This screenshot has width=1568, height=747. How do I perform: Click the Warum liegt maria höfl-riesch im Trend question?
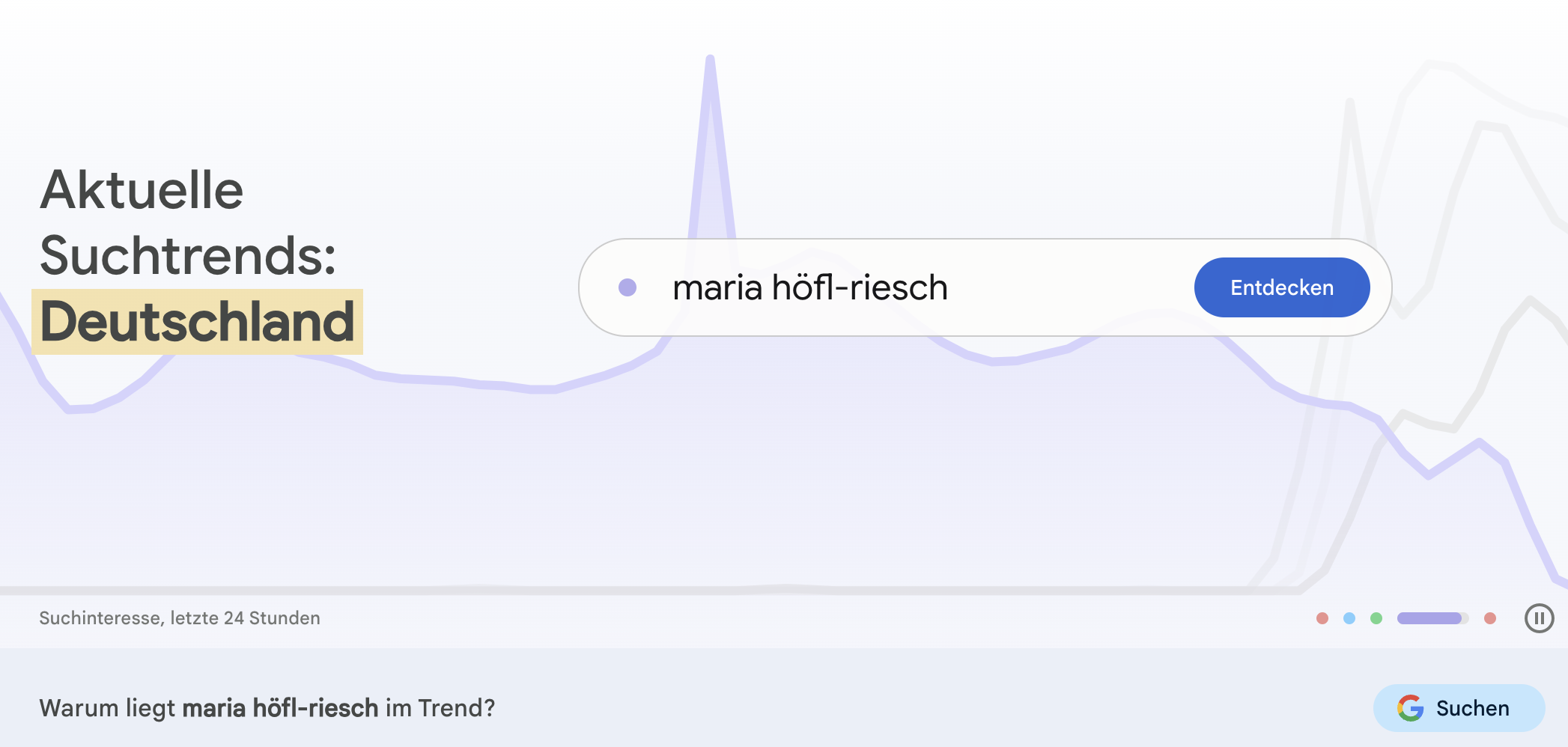point(267,707)
